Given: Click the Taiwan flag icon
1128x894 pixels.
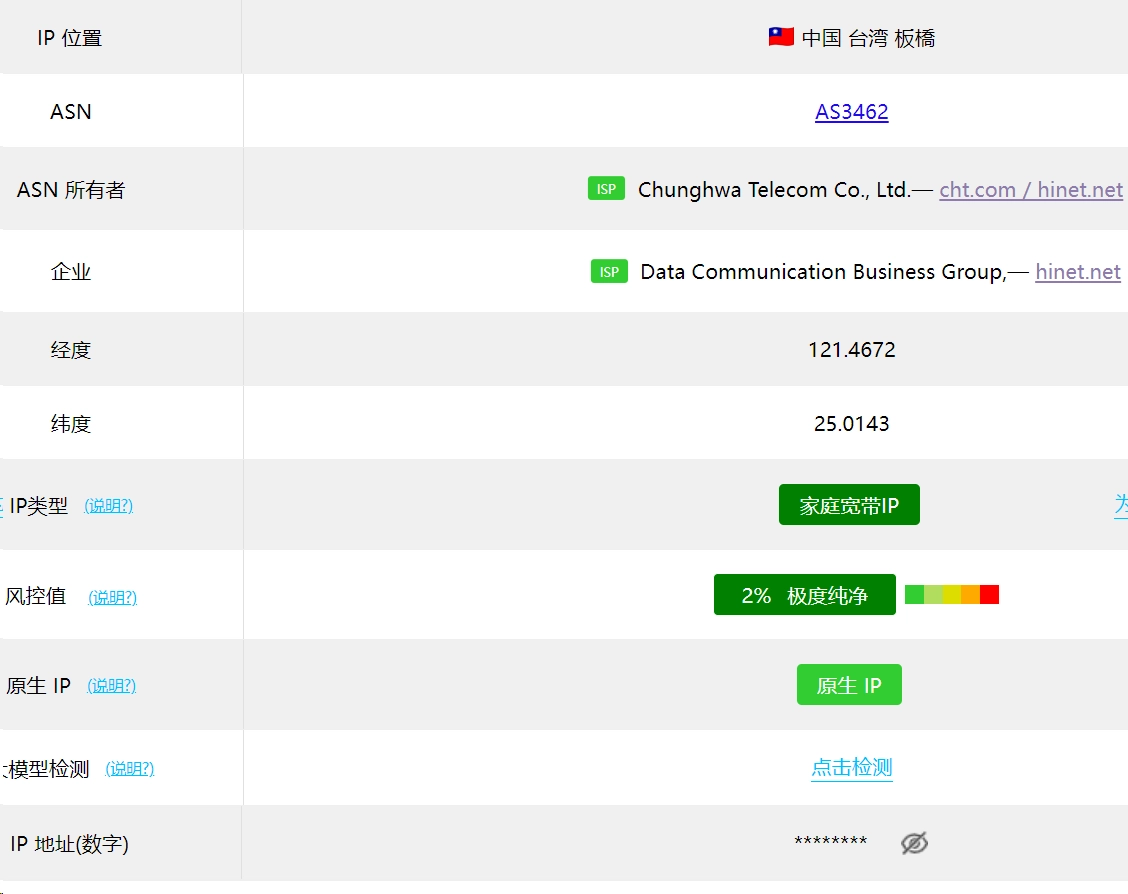Looking at the screenshot, I should pos(781,38).
